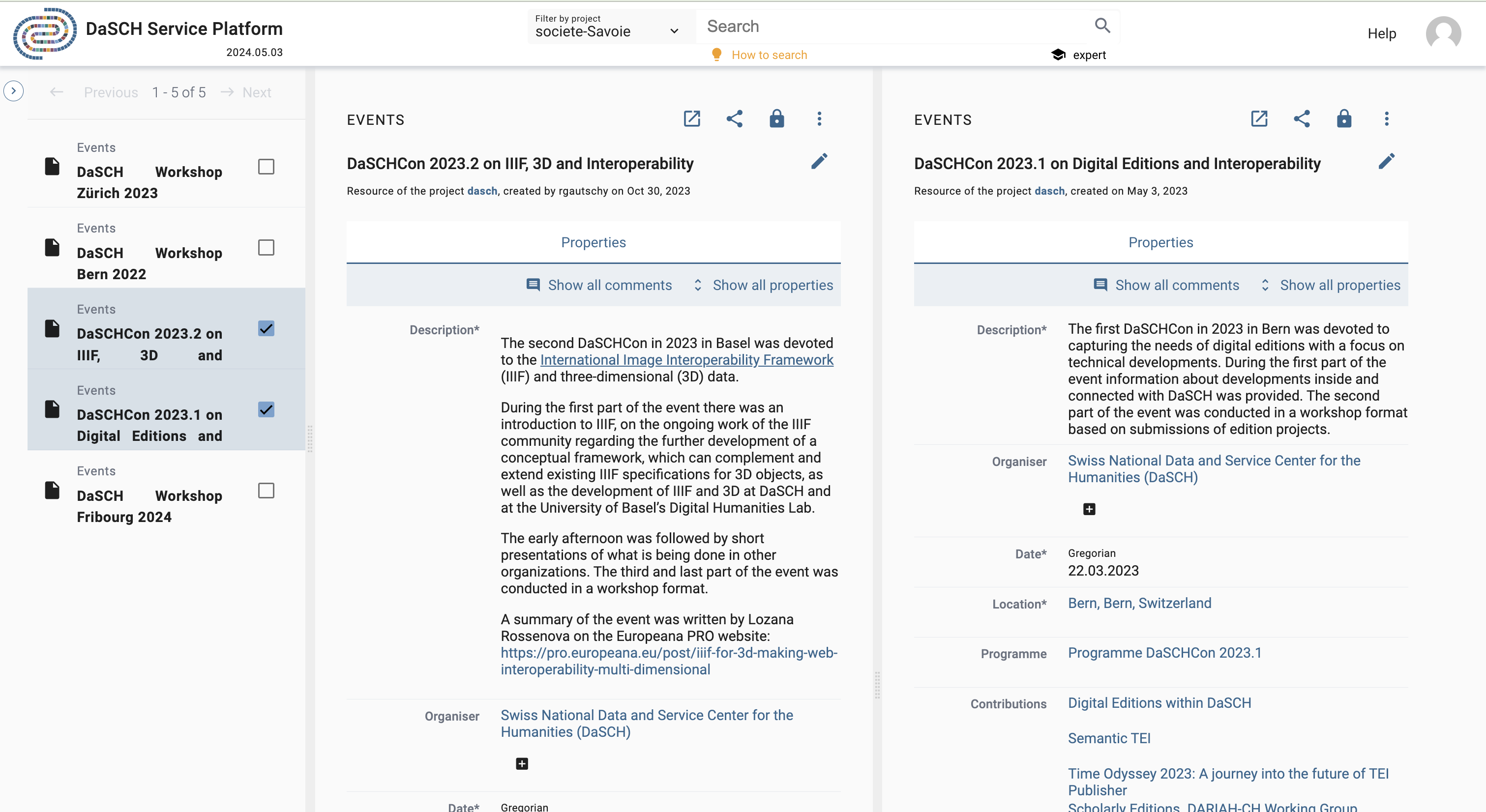Check the DaSCH Workshop Zürich 2023 checkbox
Image resolution: width=1486 pixels, height=812 pixels.
(x=266, y=167)
